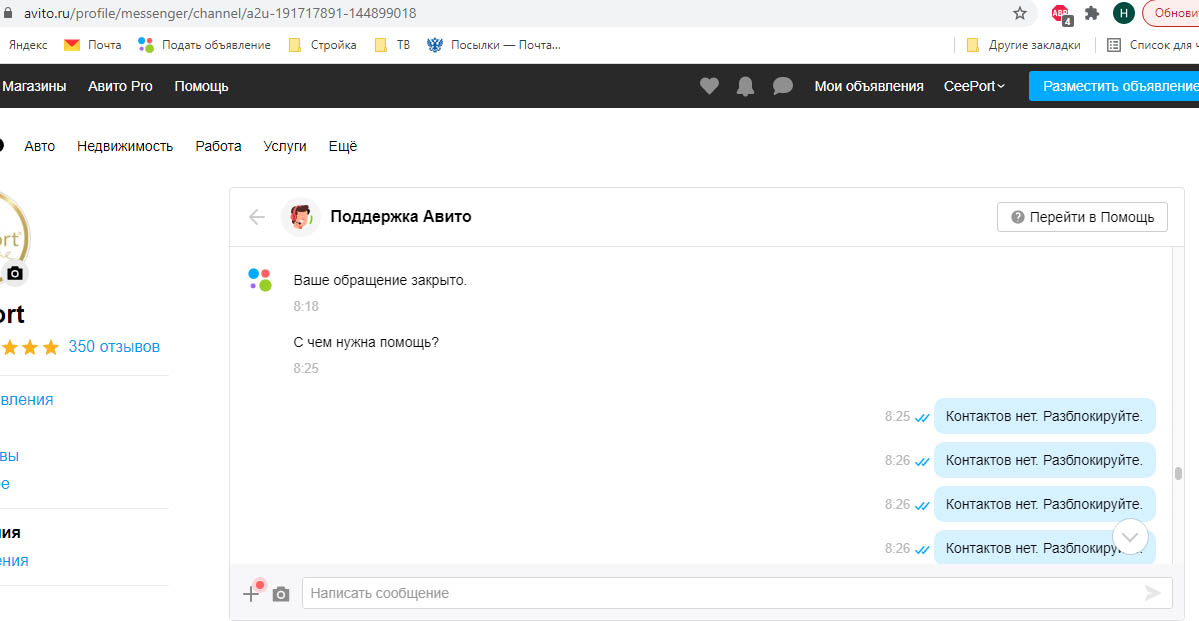Viewport: 1199px width, 621px height.
Task: Open the Стройка bookmarks folder
Action: point(322,45)
